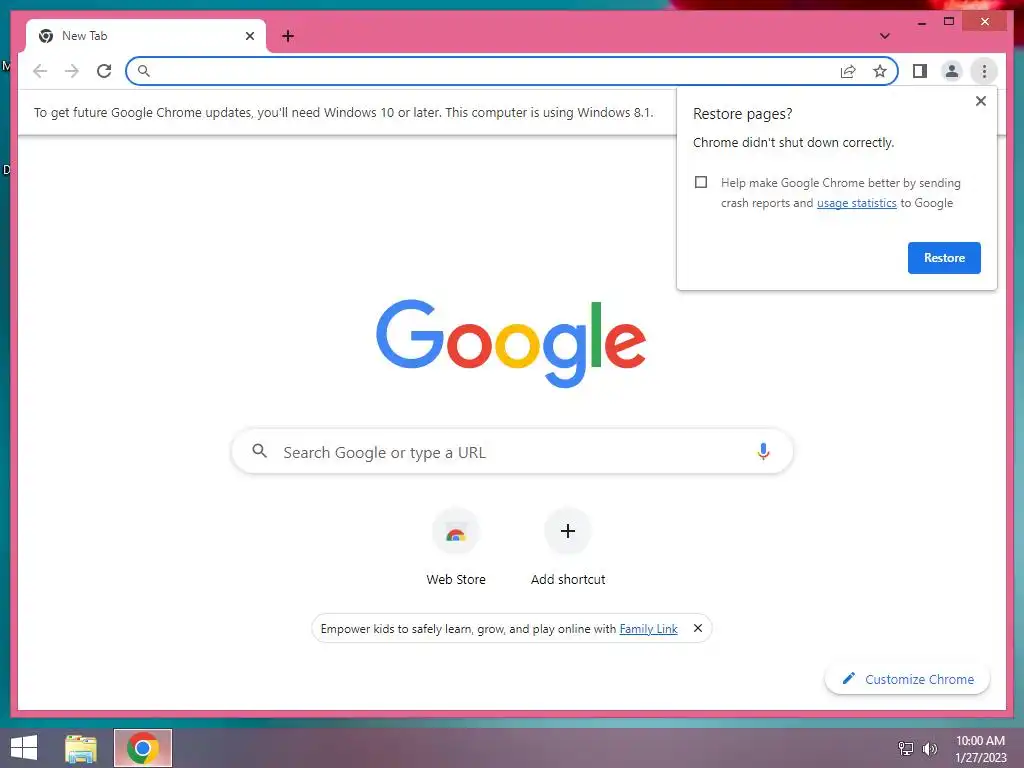
Task: Open the Windows Start button
Action: point(24,748)
